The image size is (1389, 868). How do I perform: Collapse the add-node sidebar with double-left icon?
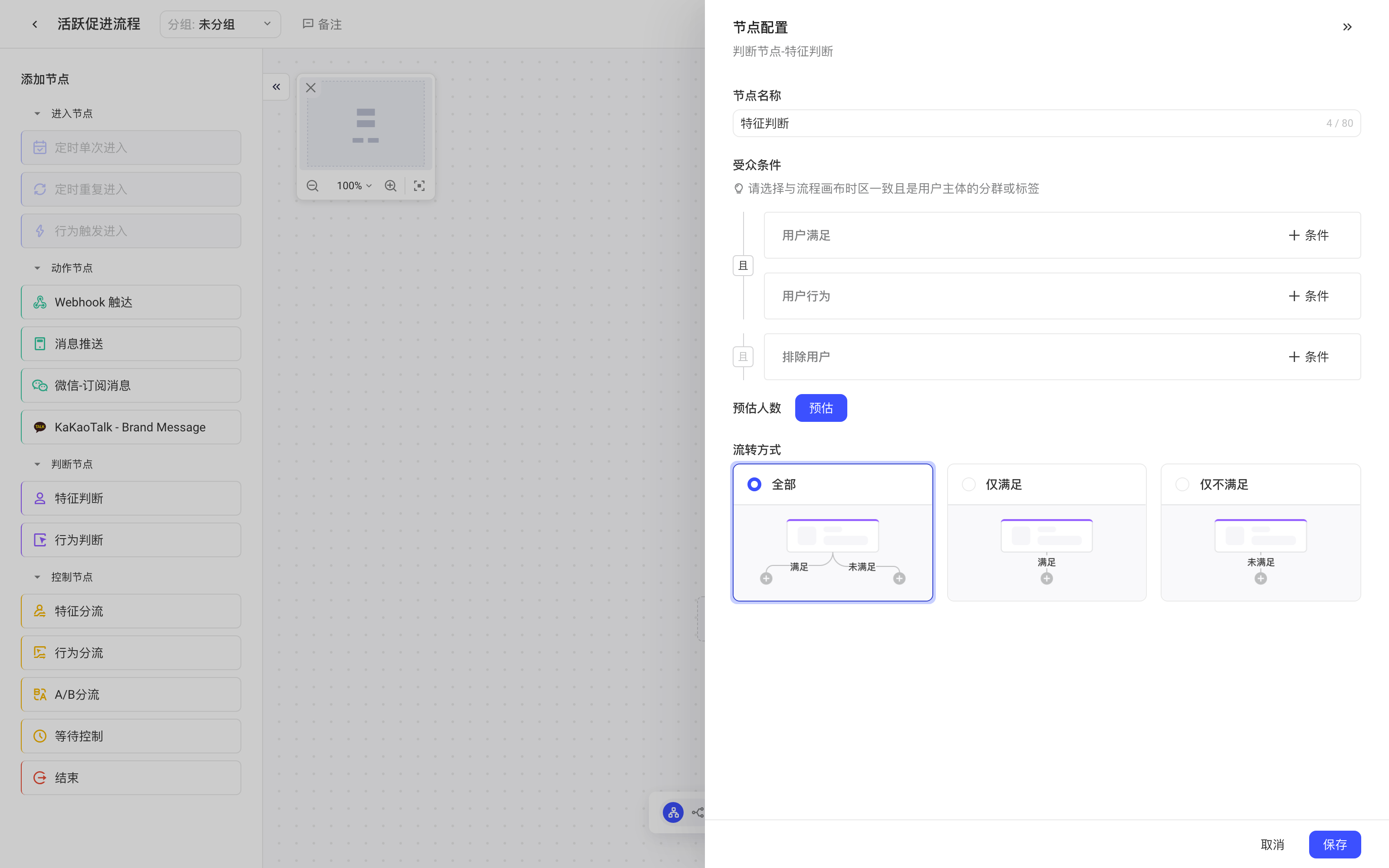(276, 87)
